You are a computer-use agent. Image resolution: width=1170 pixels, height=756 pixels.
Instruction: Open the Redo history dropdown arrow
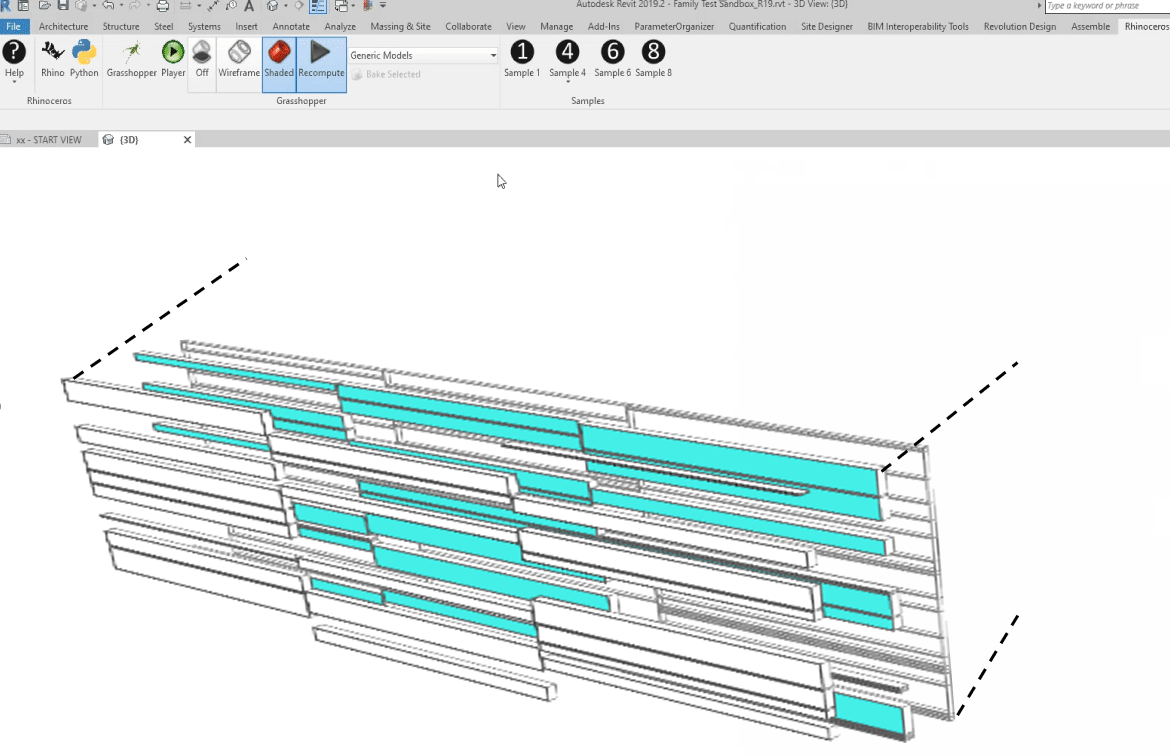click(148, 6)
